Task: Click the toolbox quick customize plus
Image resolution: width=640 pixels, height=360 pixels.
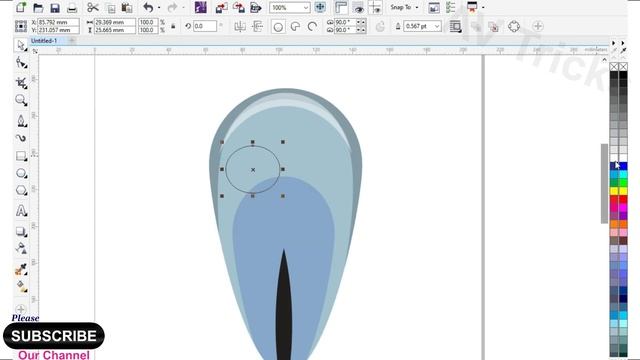Action: (x=21, y=309)
